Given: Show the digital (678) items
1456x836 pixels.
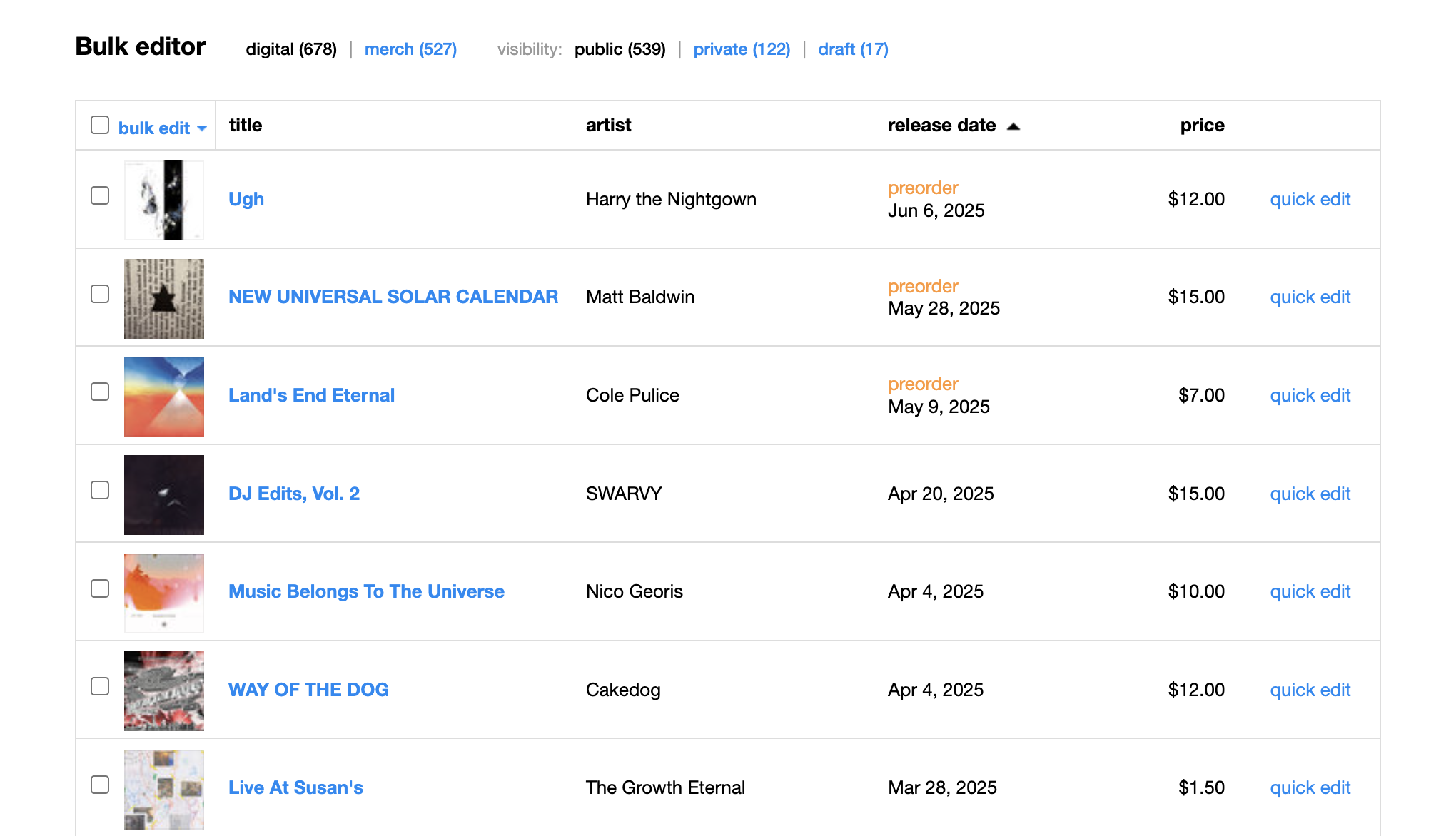Looking at the screenshot, I should click(291, 49).
